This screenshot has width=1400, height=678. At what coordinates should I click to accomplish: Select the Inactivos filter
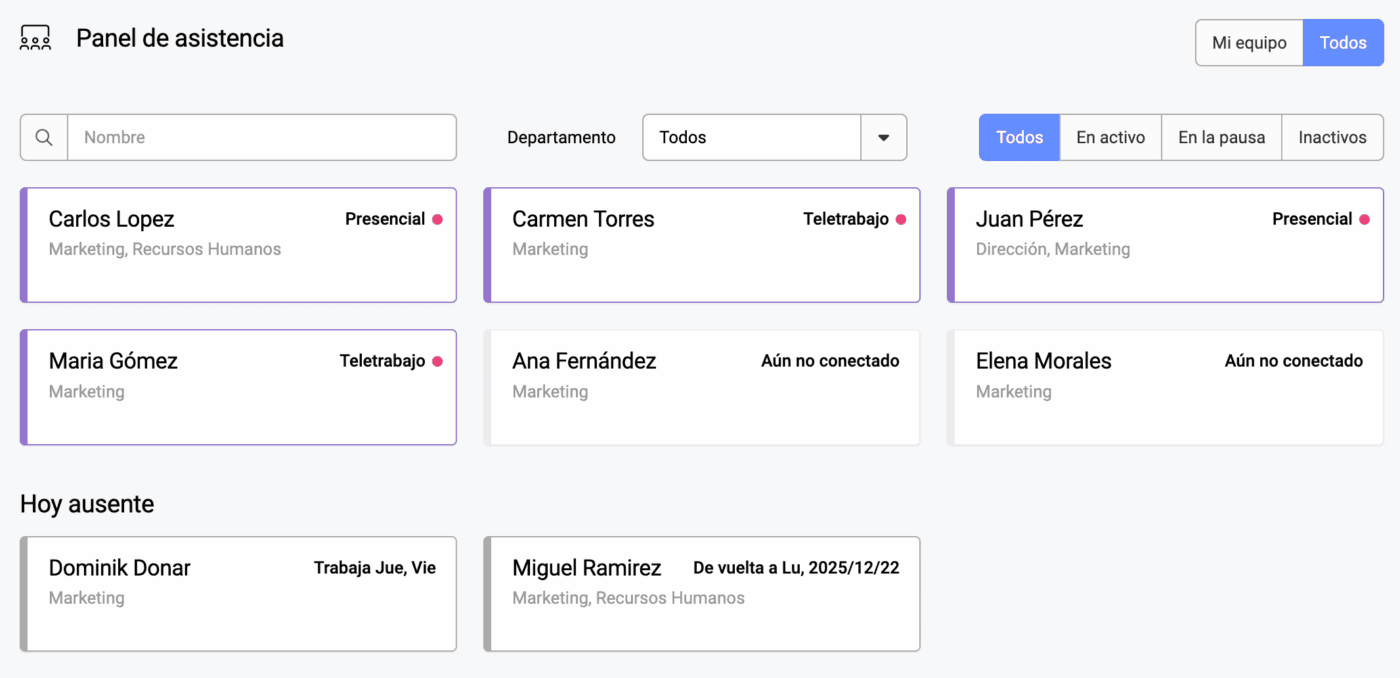[1332, 138]
